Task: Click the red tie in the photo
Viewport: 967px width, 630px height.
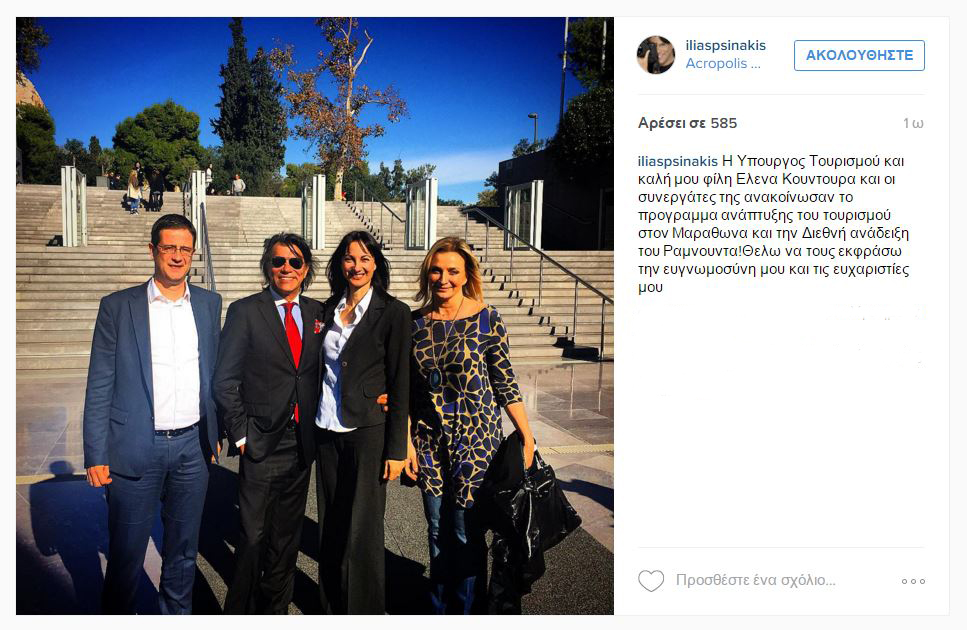Action: coord(293,345)
